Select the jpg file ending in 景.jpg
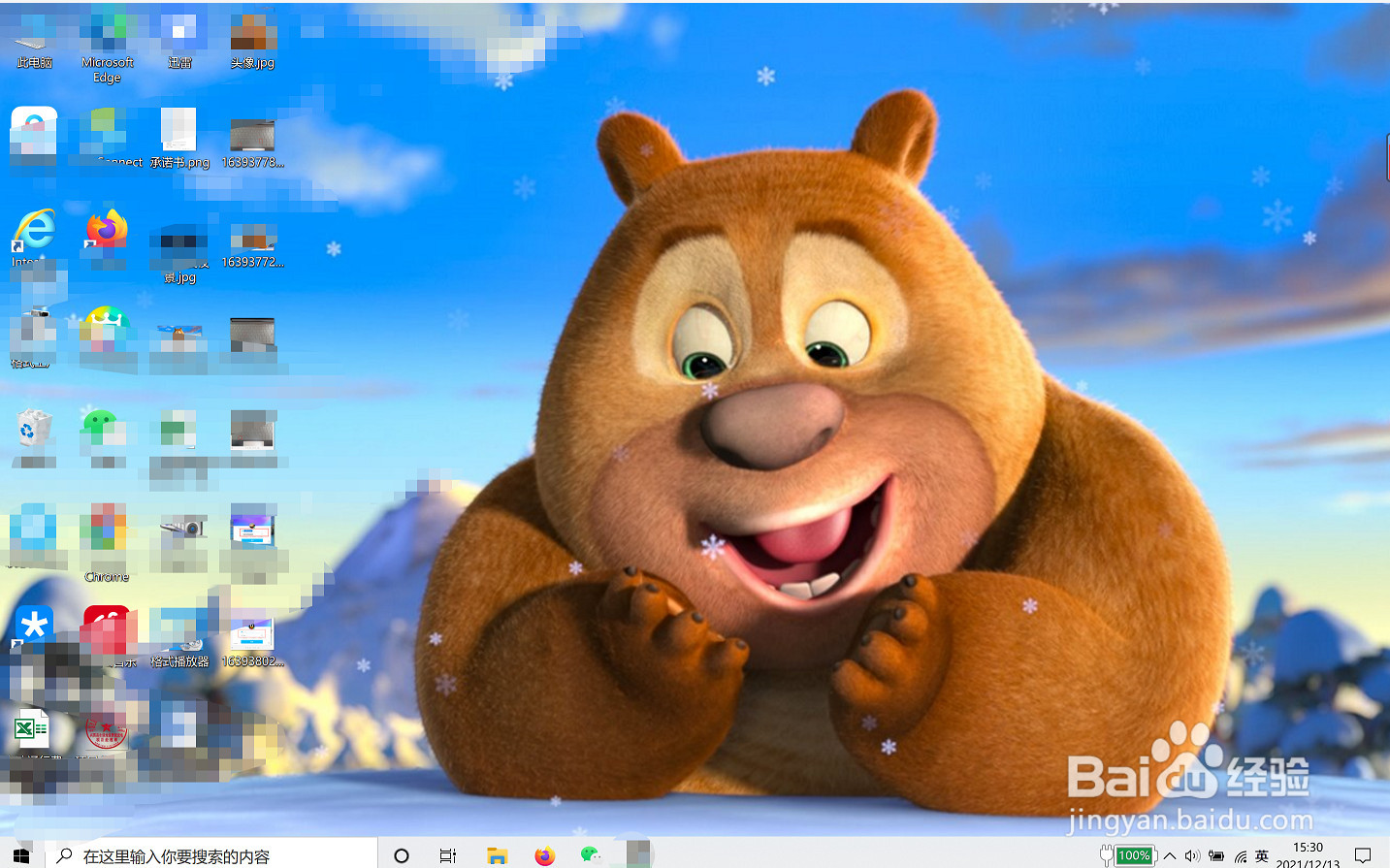The width and height of the screenshot is (1390, 868). 179,254
